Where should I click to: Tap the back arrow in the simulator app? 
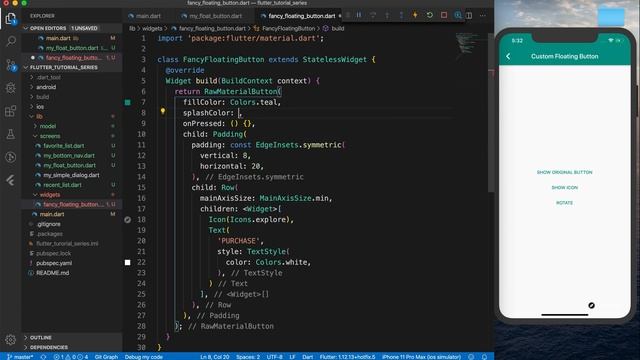tap(509, 56)
